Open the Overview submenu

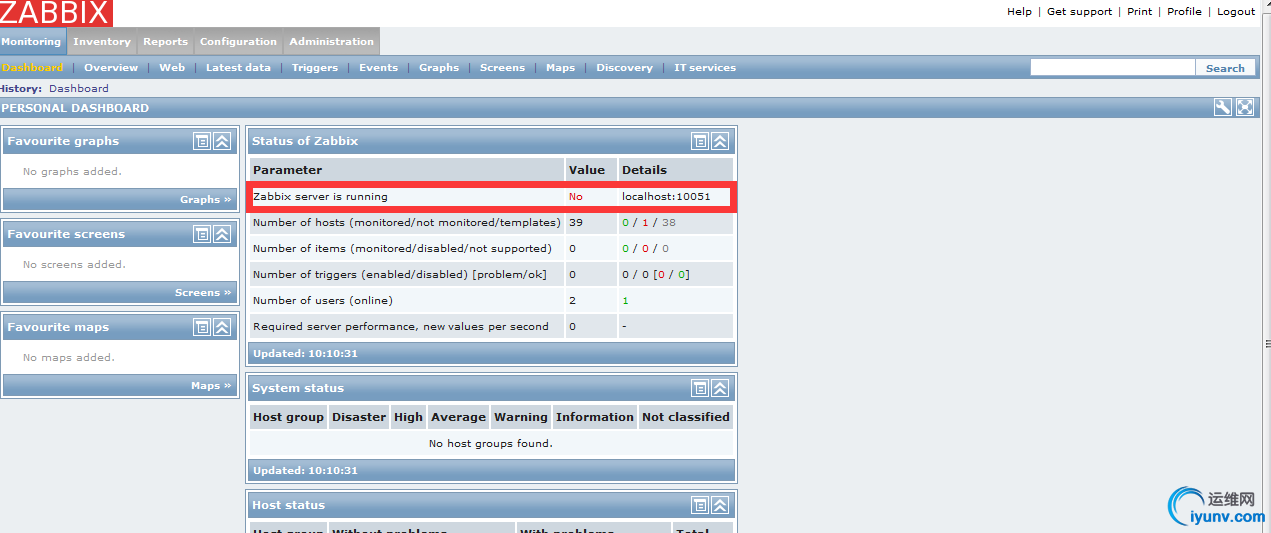point(111,68)
